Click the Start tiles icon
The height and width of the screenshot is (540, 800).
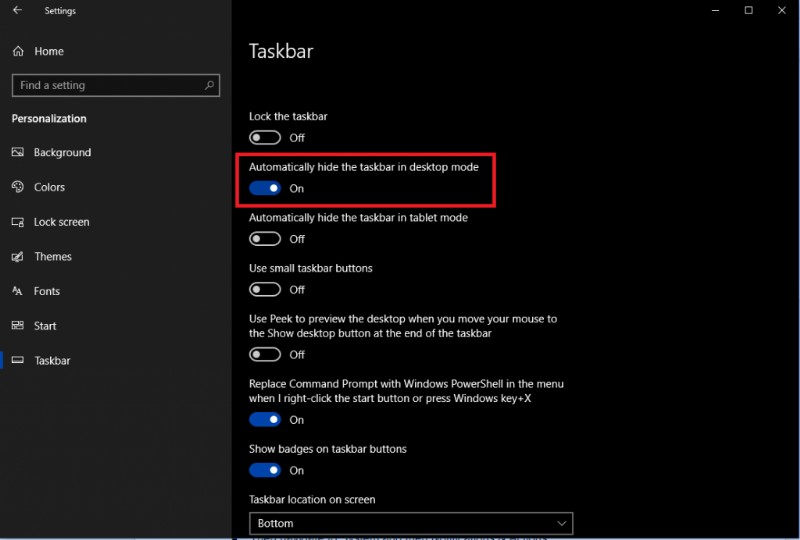pos(18,326)
